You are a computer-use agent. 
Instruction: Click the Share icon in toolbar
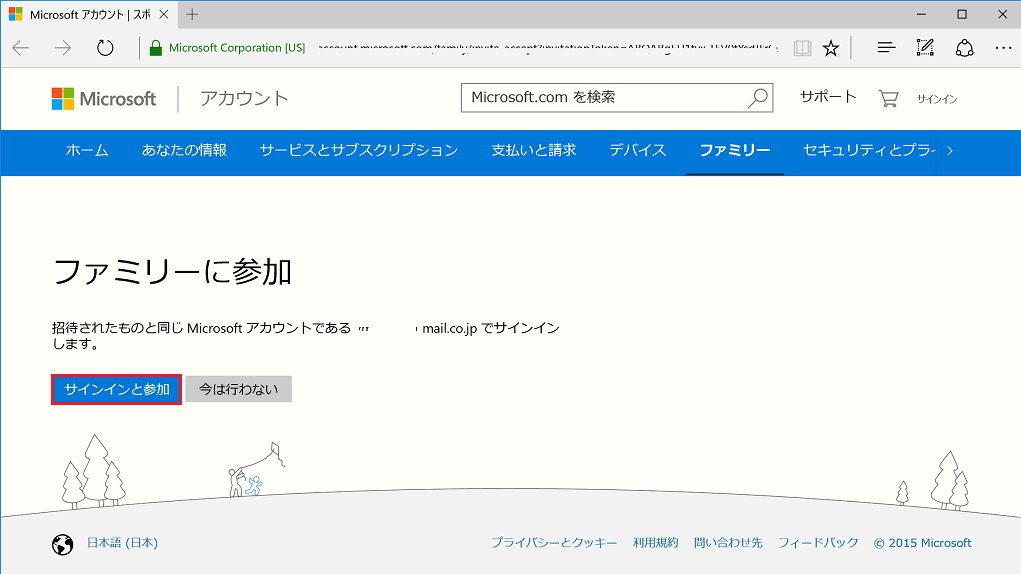click(x=964, y=48)
